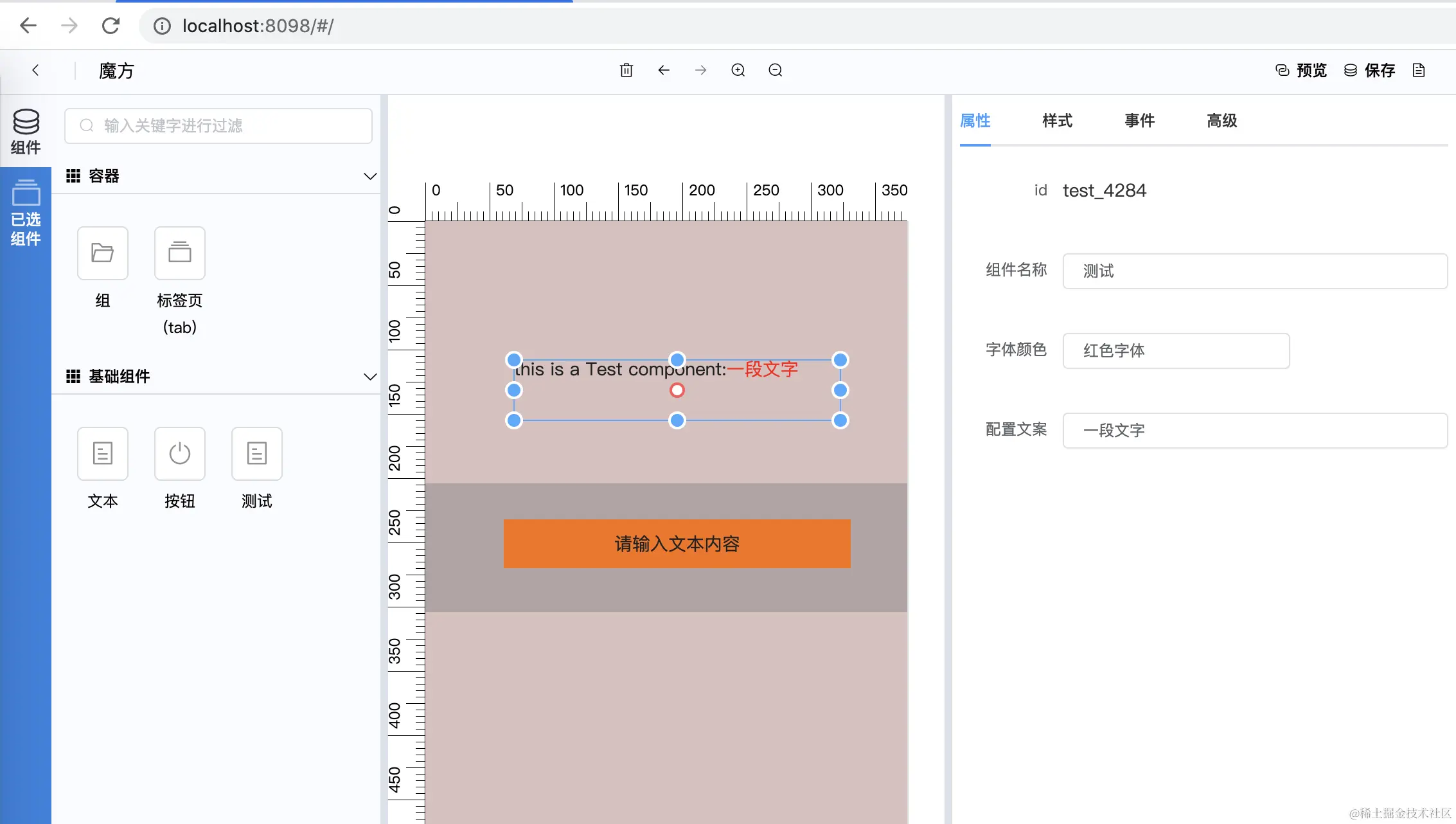Open the 已选组件 panel in the sidebar
Viewport: 1456px width, 824px height.
(26, 212)
